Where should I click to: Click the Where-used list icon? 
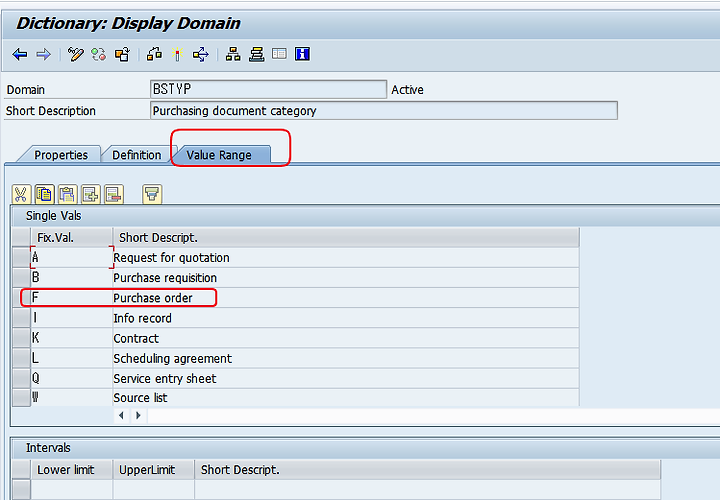tap(200, 55)
